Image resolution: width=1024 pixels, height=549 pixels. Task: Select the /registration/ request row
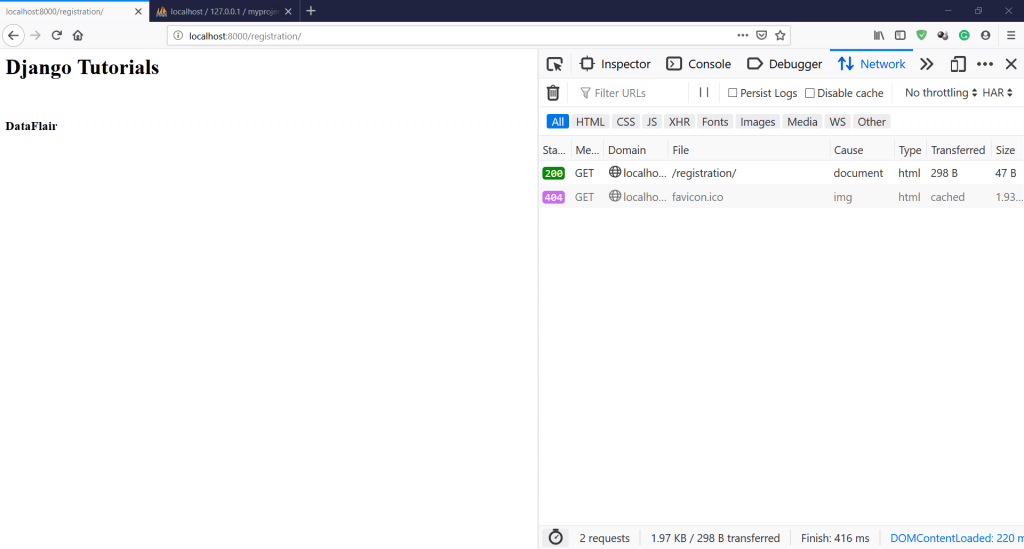tap(781, 173)
